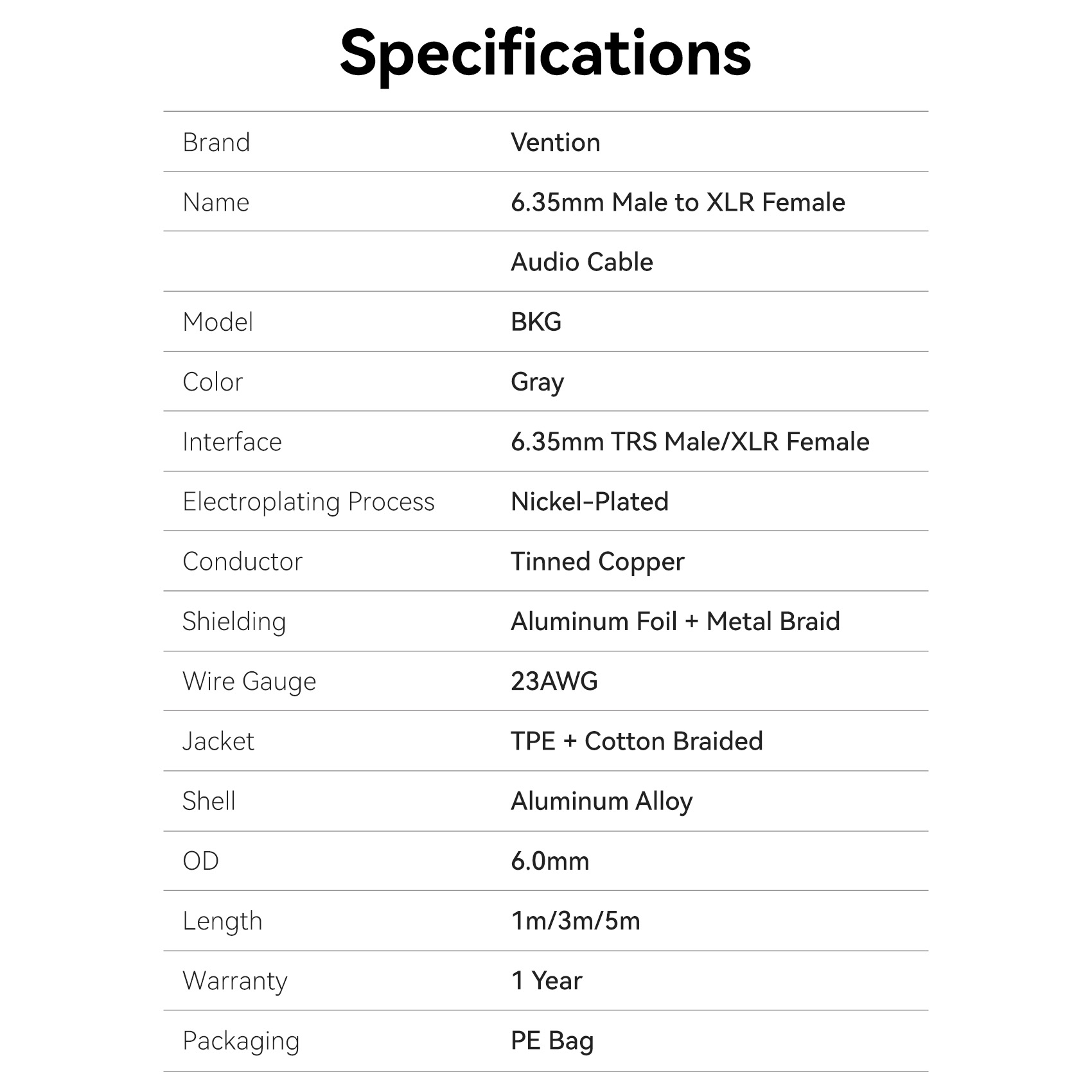The width and height of the screenshot is (1092, 1092).
Task: Click the Aluminum Foil + Metal Braid value
Action: point(675,621)
